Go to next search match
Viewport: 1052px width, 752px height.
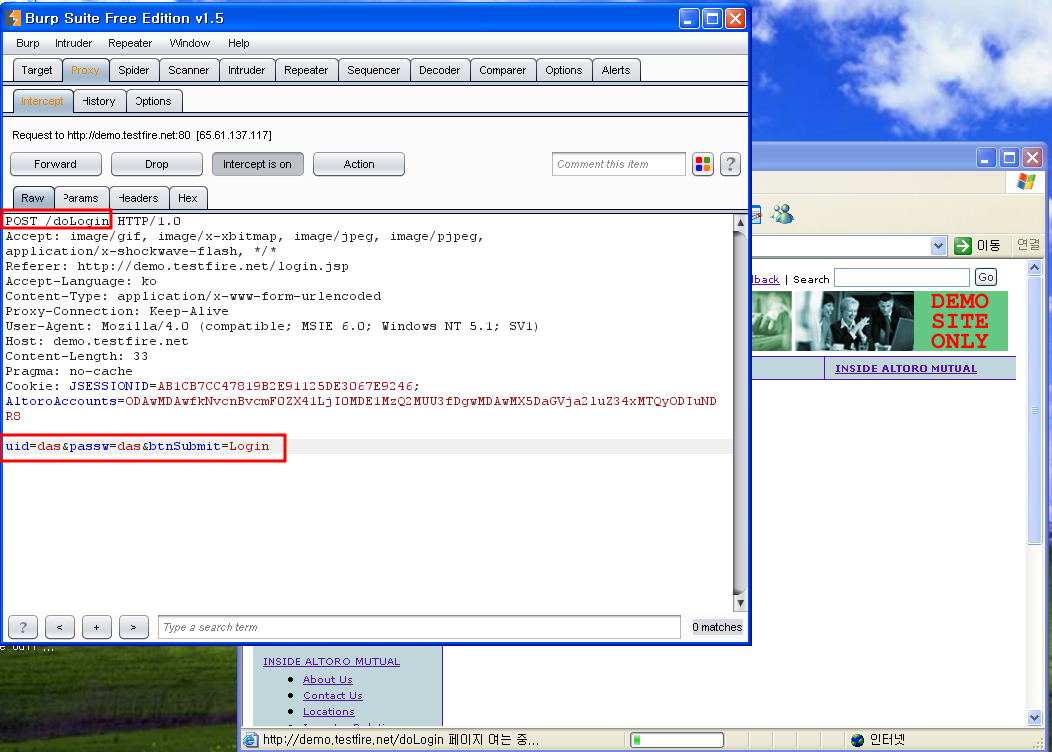(x=134, y=627)
